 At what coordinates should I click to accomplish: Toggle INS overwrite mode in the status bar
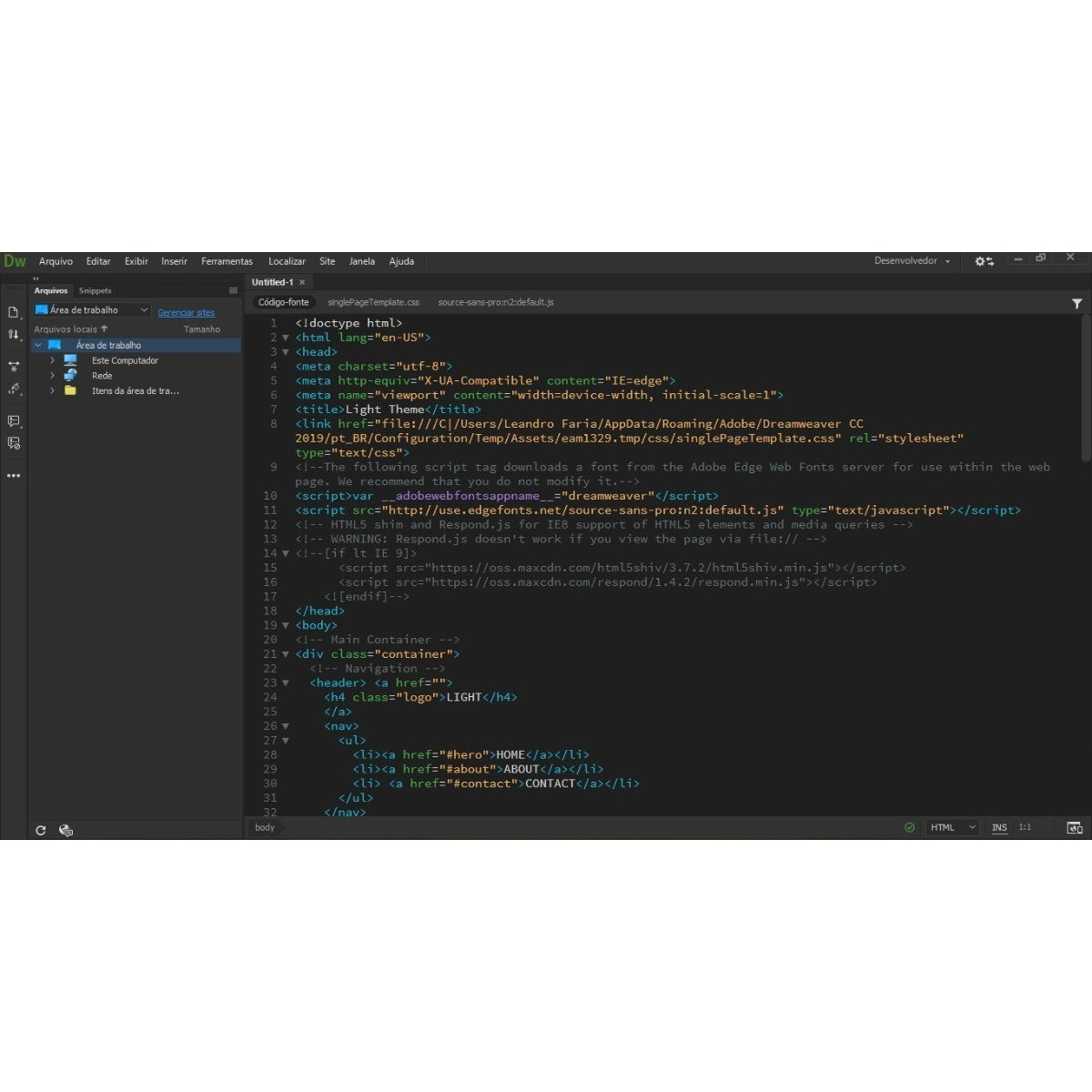998,826
